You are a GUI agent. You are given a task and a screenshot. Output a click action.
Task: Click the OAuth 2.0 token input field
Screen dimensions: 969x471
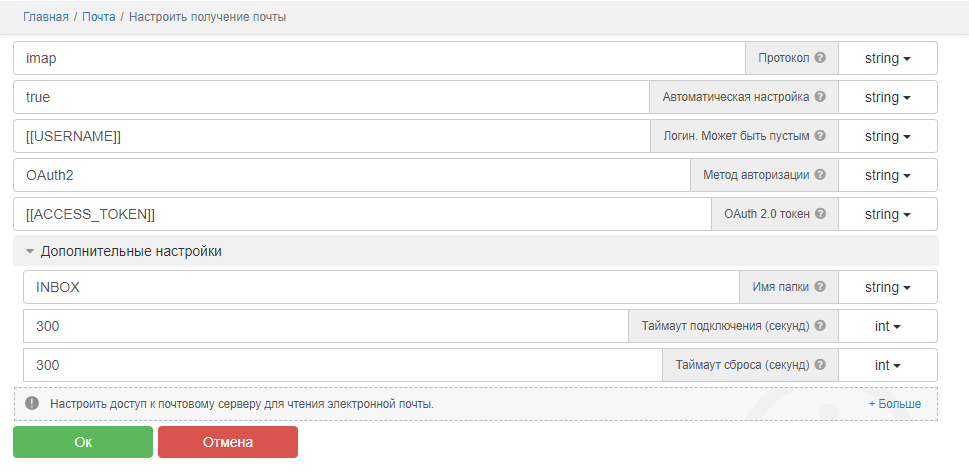pos(360,214)
